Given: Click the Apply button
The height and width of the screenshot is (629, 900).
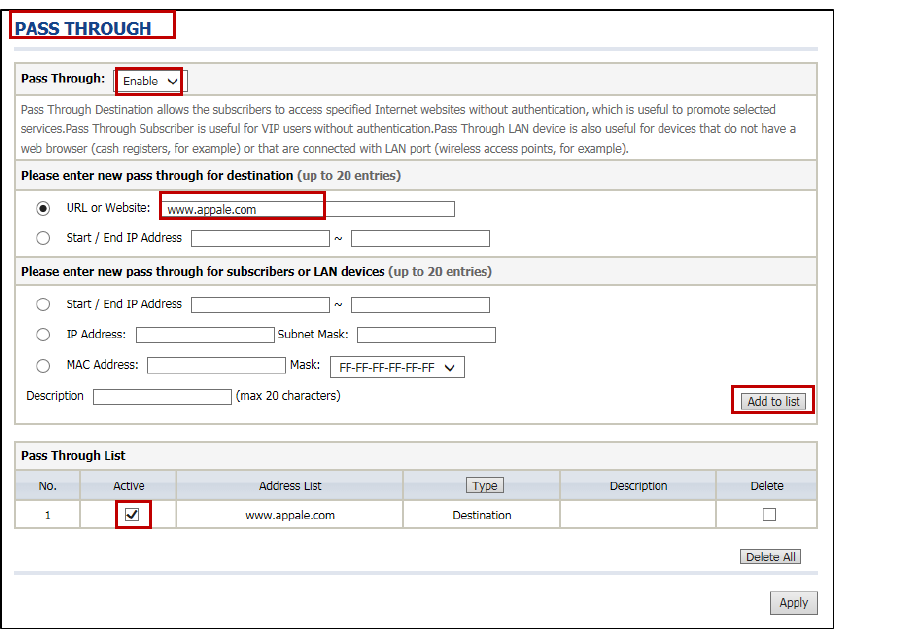Looking at the screenshot, I should tap(794, 603).
